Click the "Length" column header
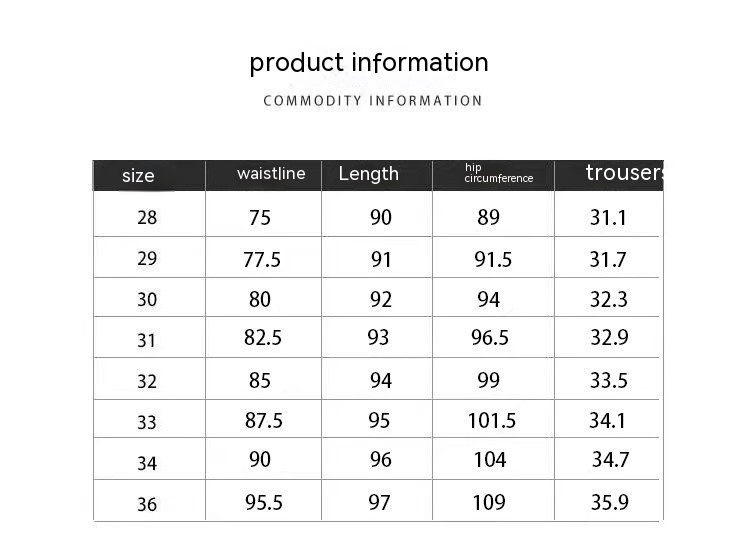 coord(368,174)
